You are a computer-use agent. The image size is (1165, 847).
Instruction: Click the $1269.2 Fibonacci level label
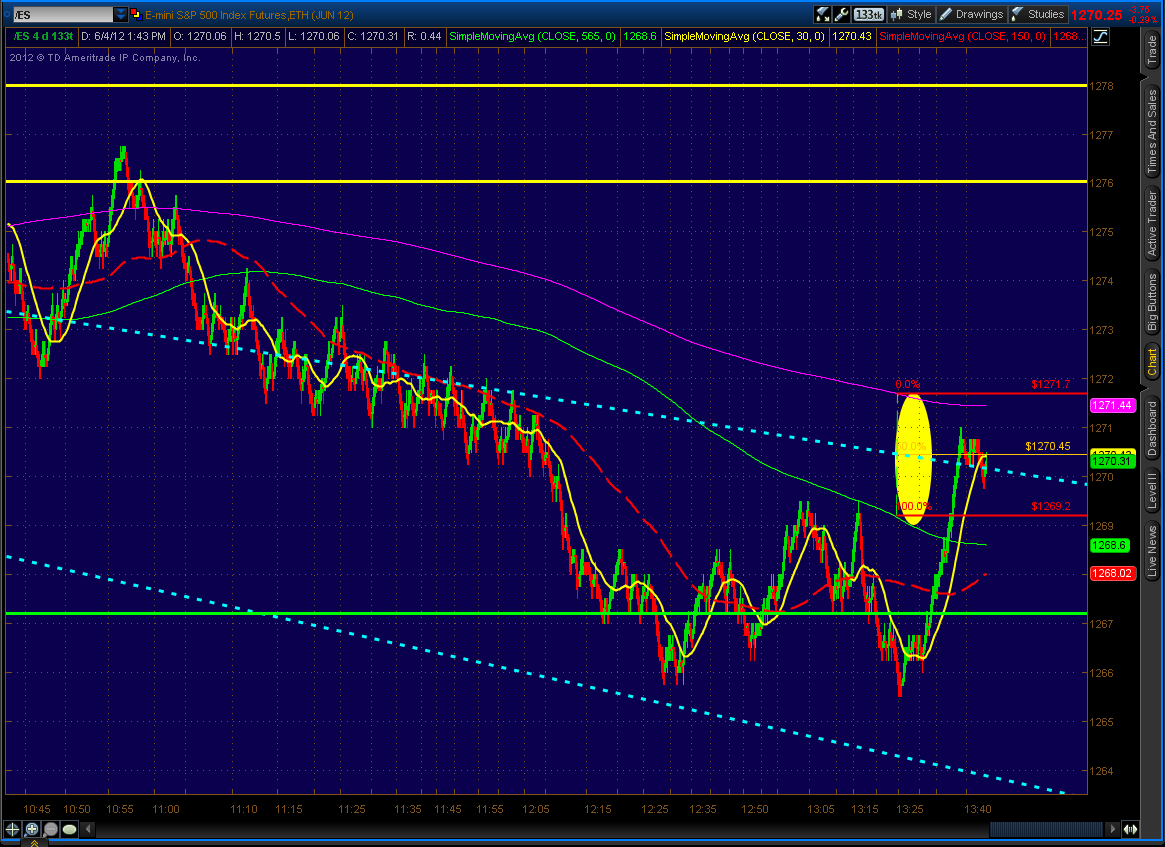tap(1051, 506)
